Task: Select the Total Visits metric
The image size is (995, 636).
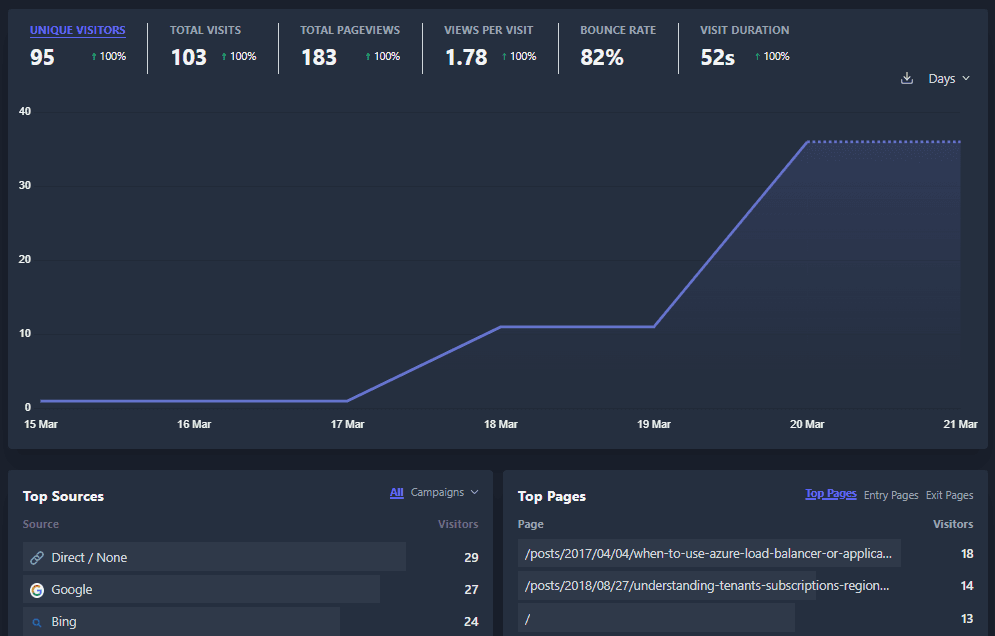Action: 205,30
